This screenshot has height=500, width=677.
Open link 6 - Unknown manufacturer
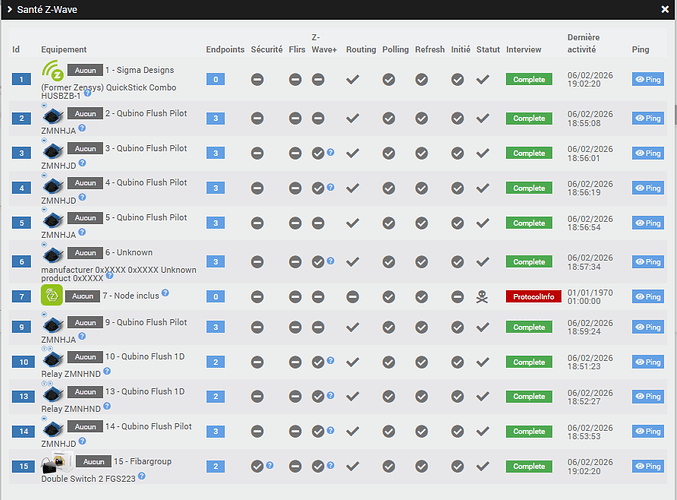point(119,265)
